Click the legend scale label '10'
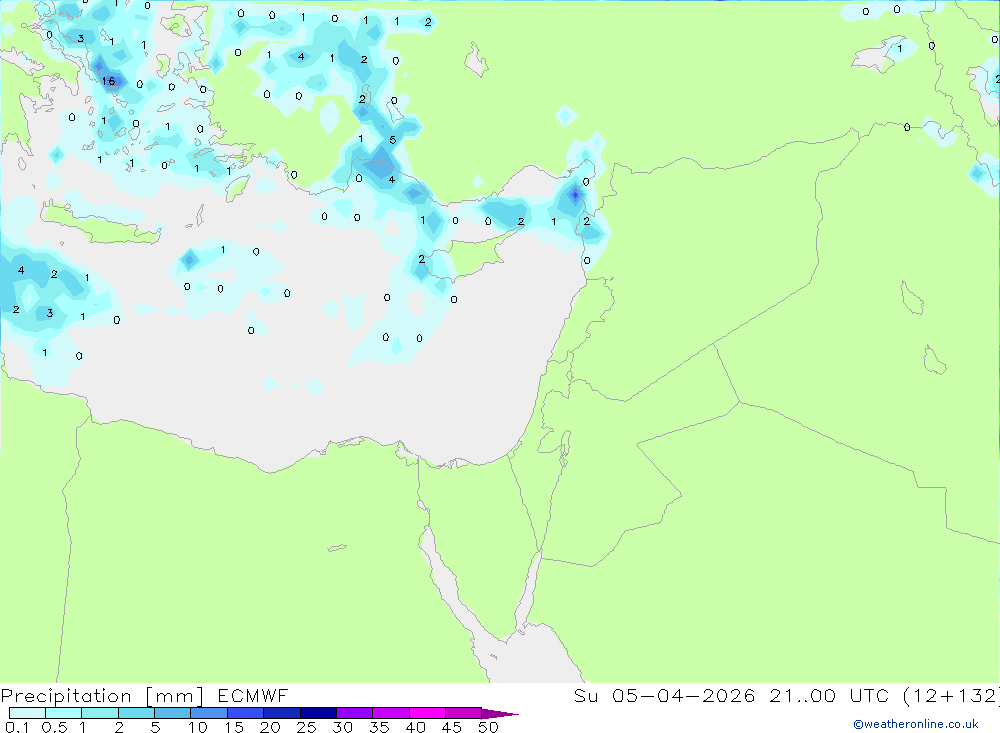Image resolution: width=1000 pixels, height=733 pixels. pyautogui.click(x=197, y=727)
